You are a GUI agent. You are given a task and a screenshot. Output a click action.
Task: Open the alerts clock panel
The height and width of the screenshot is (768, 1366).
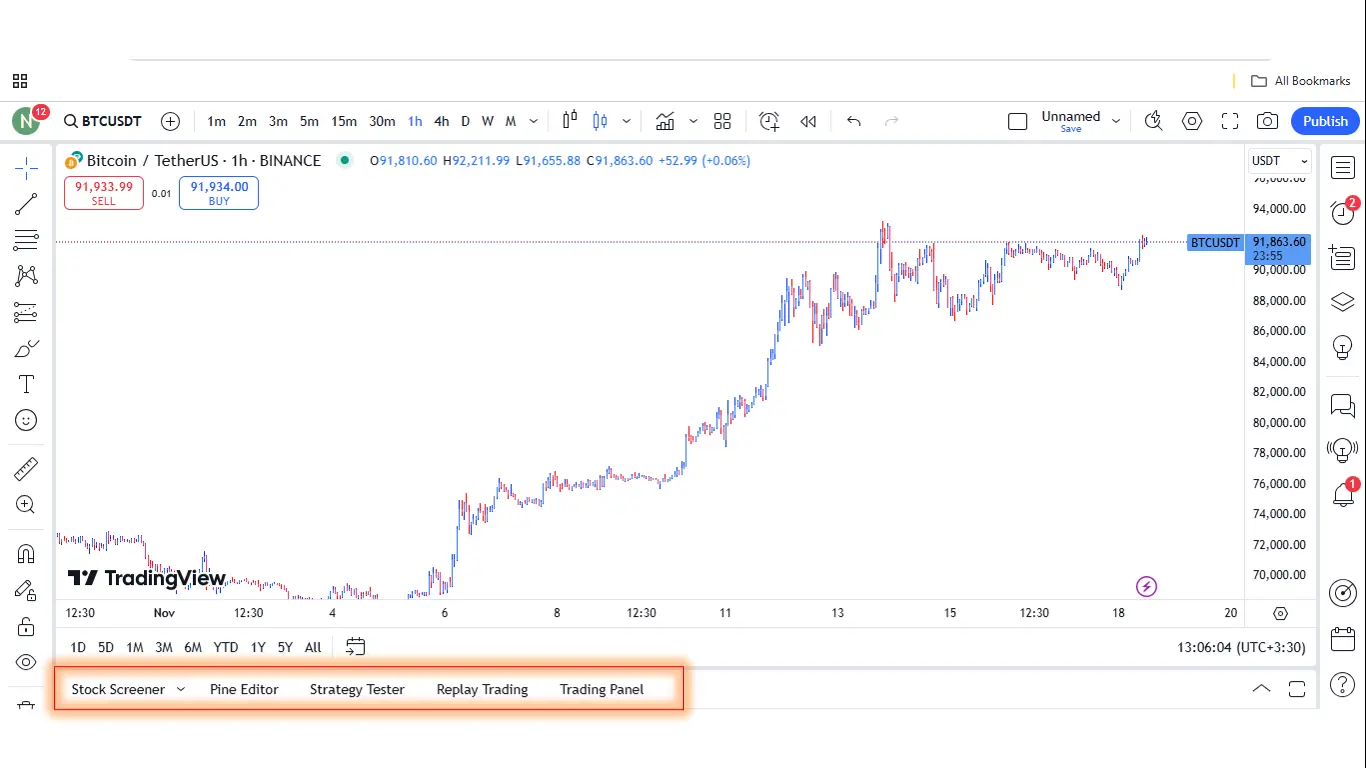(1343, 212)
